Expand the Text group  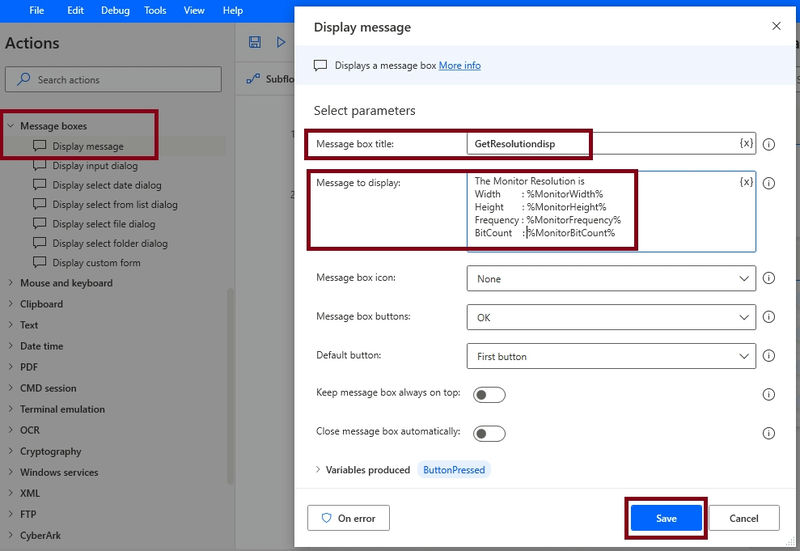[11, 324]
